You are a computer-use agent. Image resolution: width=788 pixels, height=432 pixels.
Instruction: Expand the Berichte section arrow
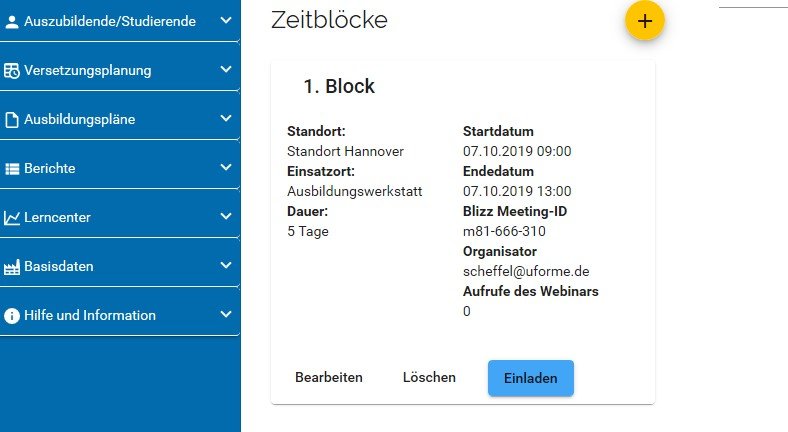226,167
